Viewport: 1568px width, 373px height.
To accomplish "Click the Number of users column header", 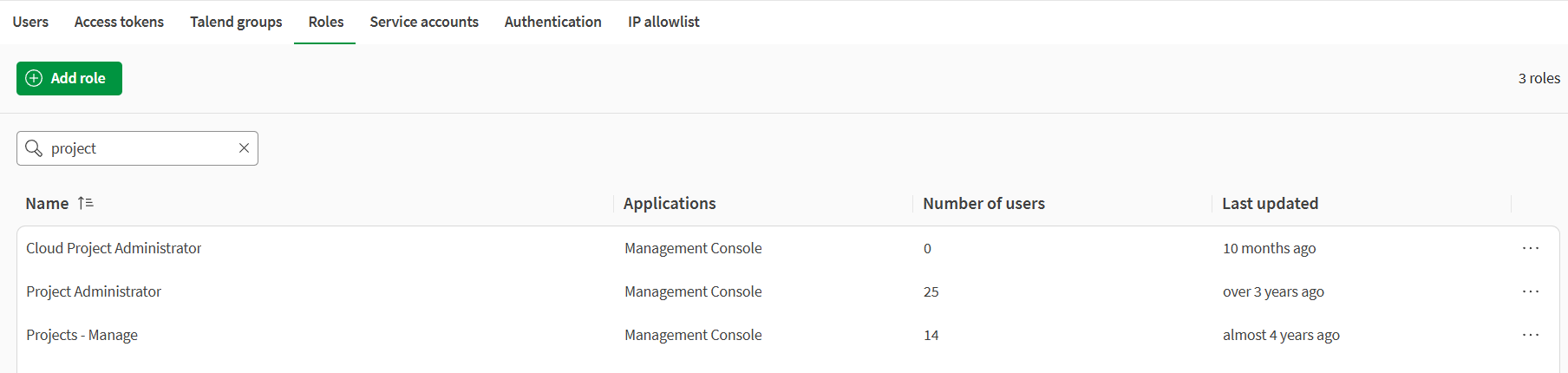I will click(x=983, y=203).
